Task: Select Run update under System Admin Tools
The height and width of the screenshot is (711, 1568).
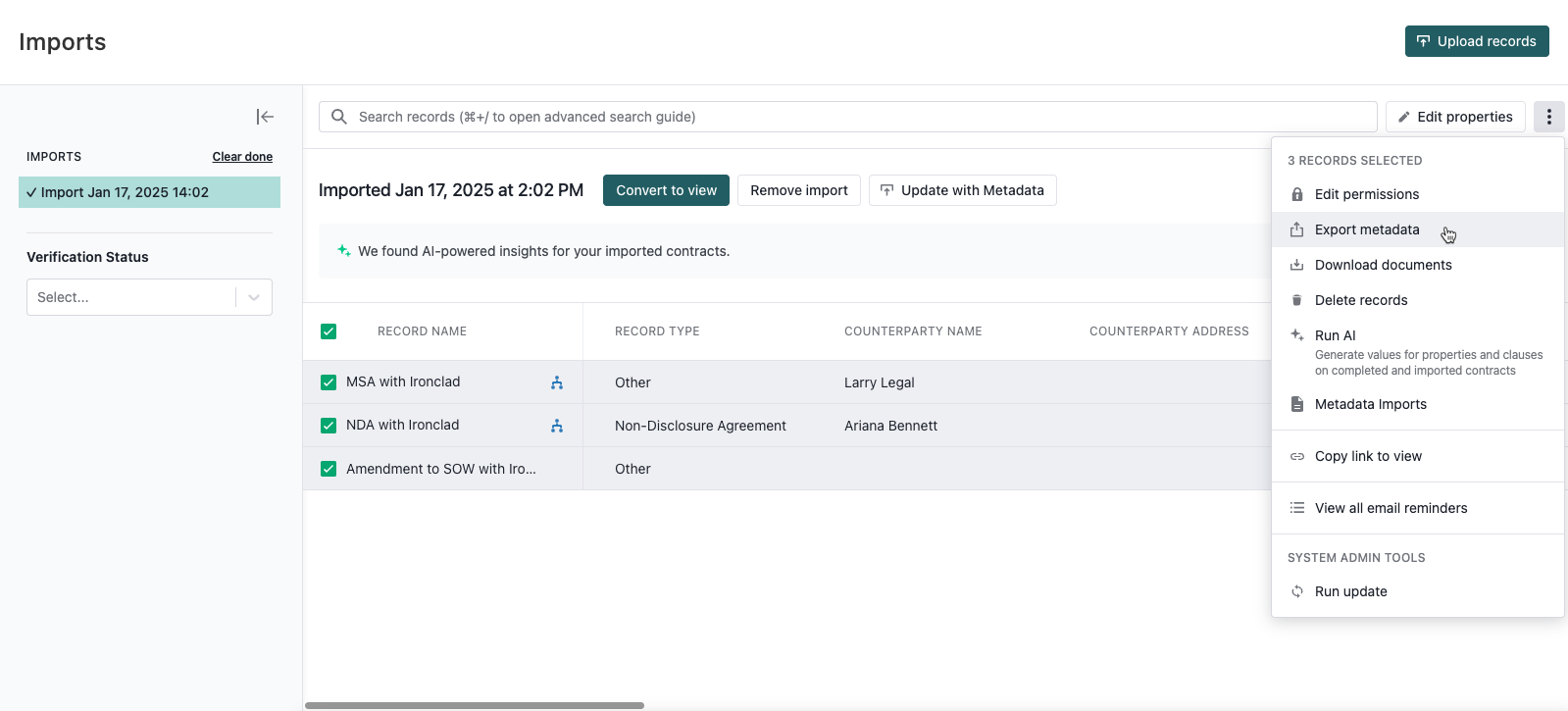Action: 1418,591
